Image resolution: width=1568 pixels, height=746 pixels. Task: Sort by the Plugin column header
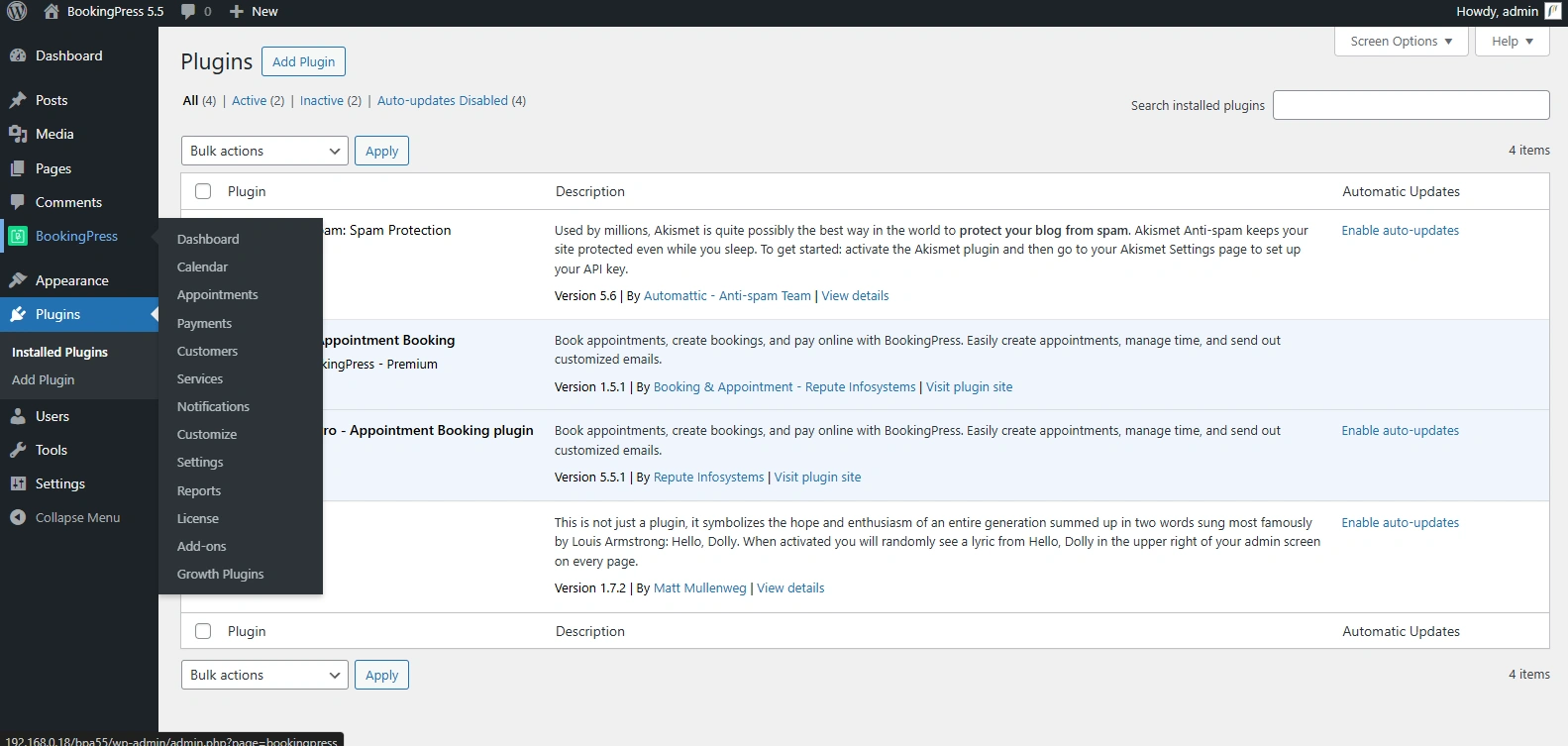247,192
